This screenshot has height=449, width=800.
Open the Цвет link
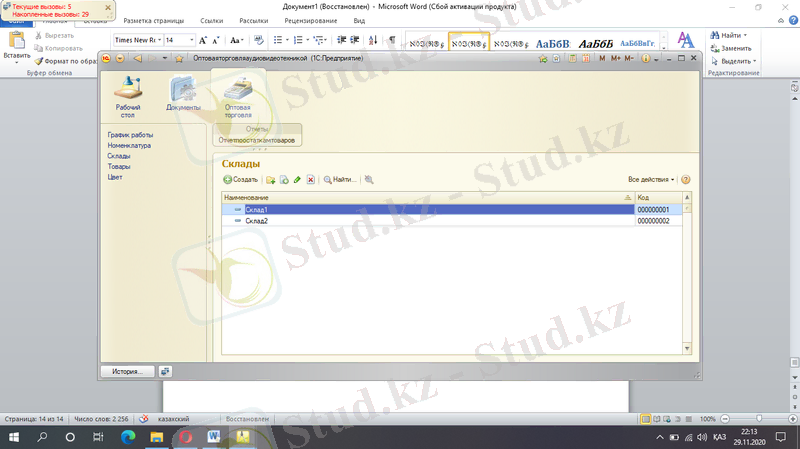[115, 177]
